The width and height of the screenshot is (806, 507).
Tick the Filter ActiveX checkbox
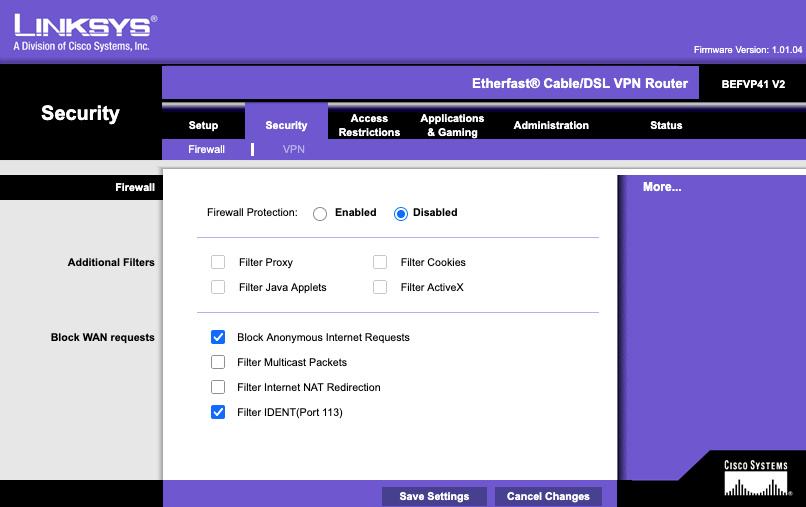point(380,287)
